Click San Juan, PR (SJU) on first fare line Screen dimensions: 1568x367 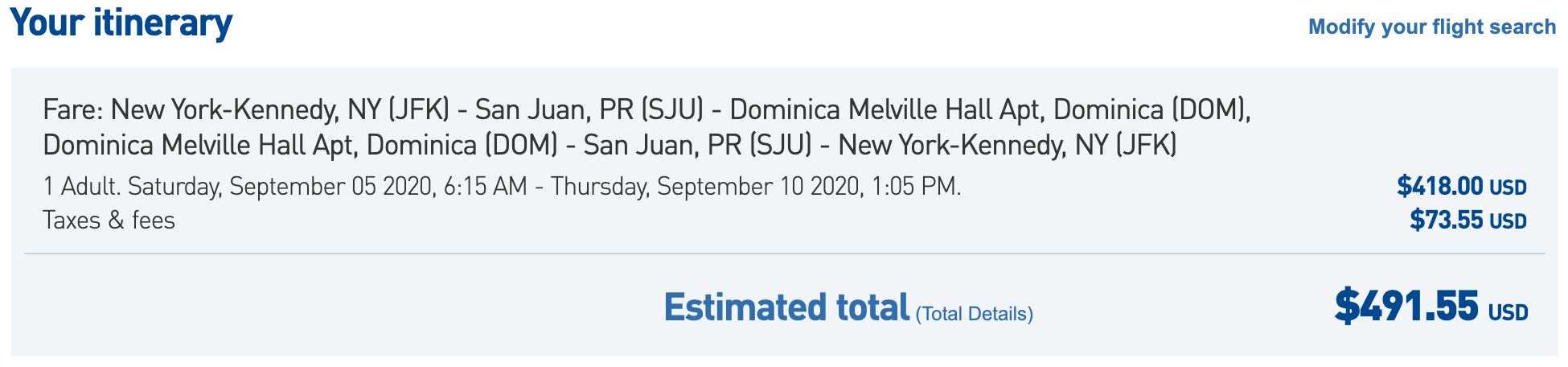pos(589,109)
